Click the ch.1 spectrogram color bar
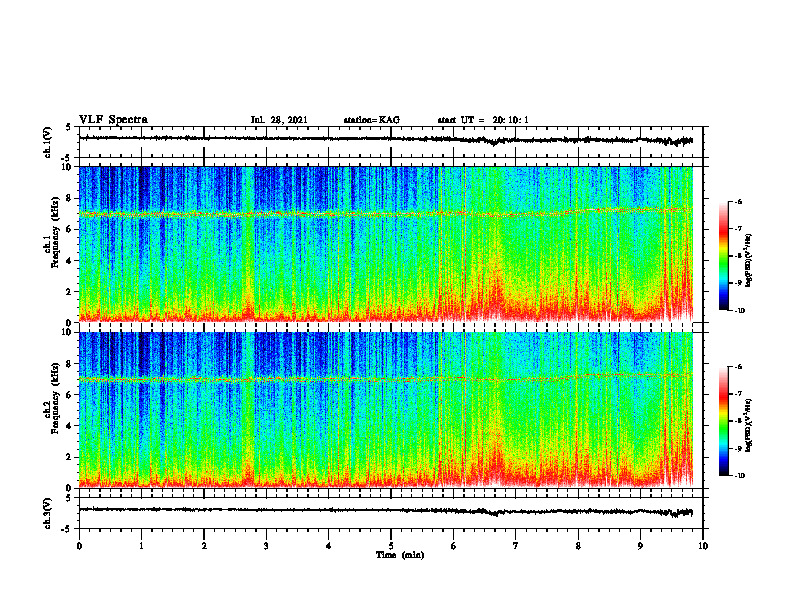Image resolution: width=792 pixels, height=612 pixels. click(723, 256)
